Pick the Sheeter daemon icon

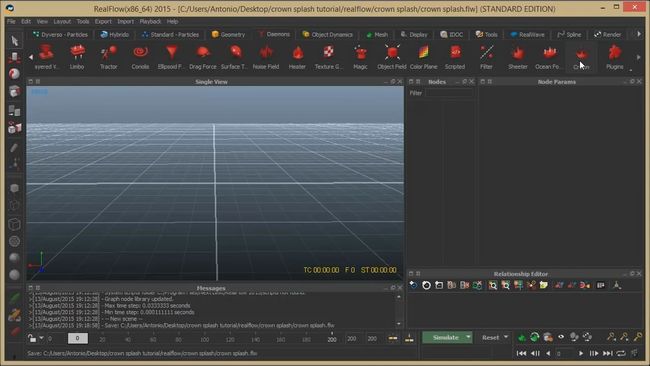pos(518,57)
